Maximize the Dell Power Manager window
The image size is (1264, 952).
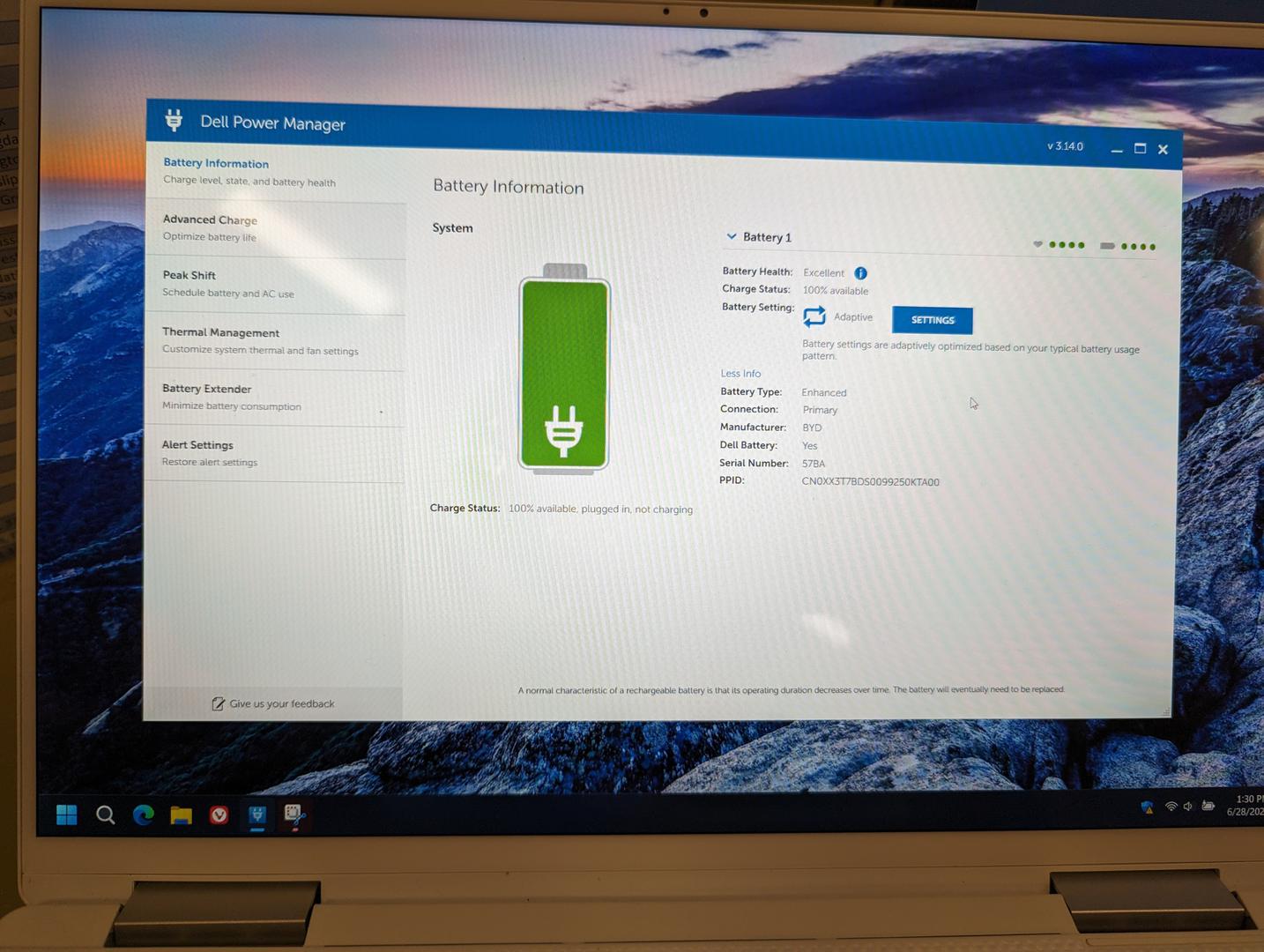pyautogui.click(x=1140, y=149)
